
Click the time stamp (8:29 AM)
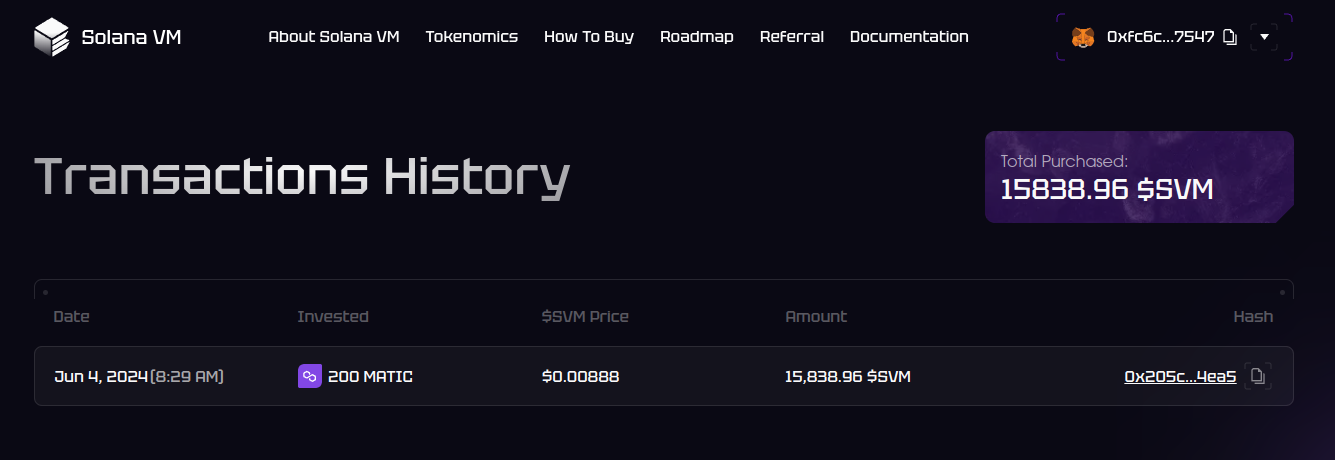tap(187, 377)
